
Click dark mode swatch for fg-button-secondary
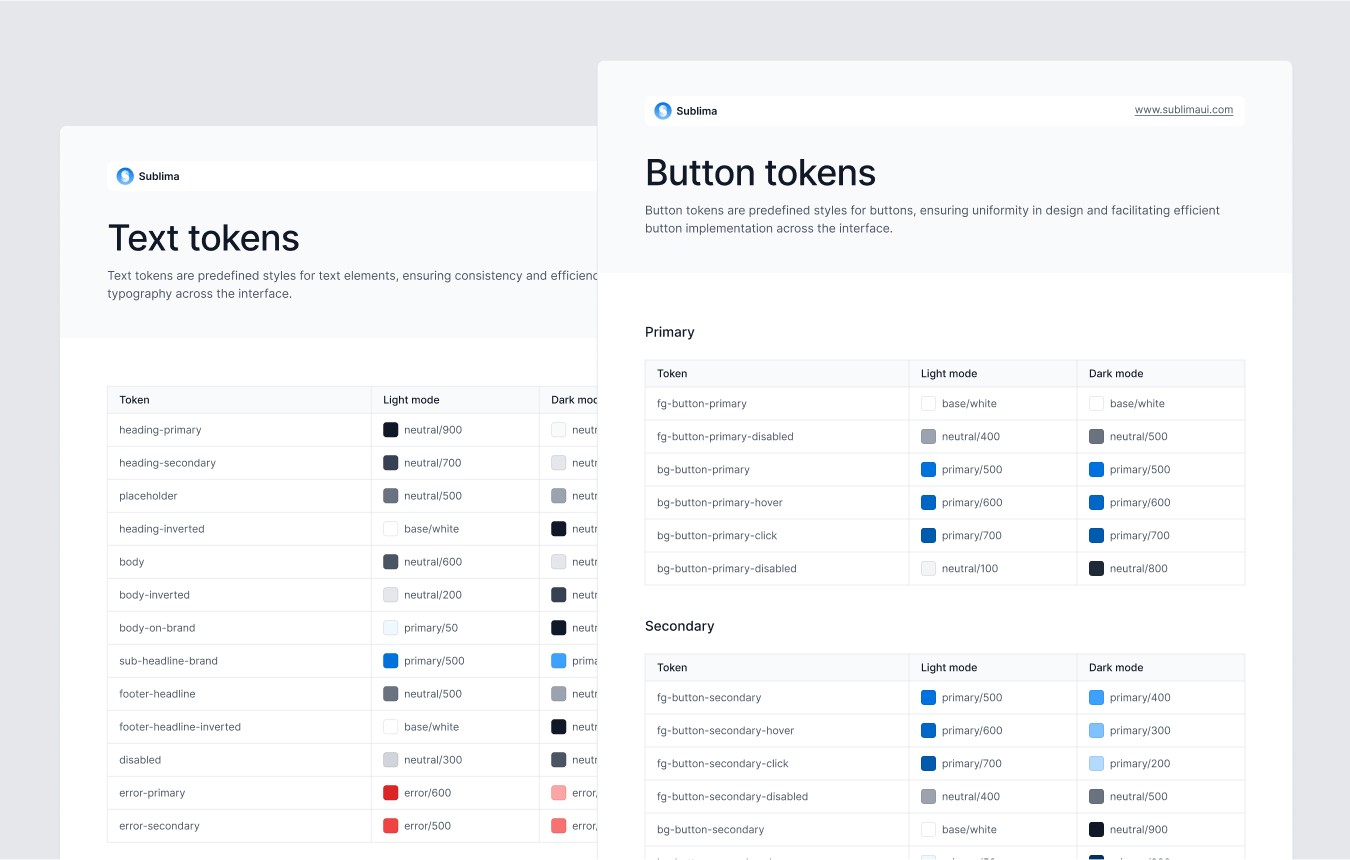pos(1096,698)
